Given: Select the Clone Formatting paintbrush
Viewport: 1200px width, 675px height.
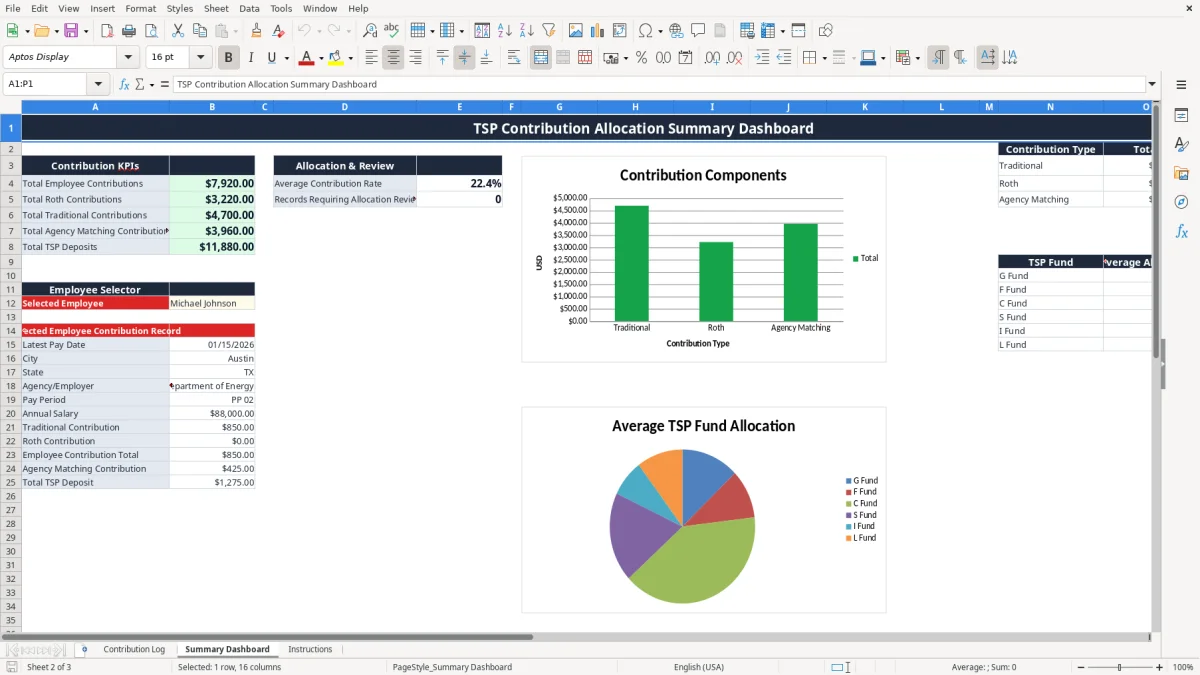Looking at the screenshot, I should point(256,31).
